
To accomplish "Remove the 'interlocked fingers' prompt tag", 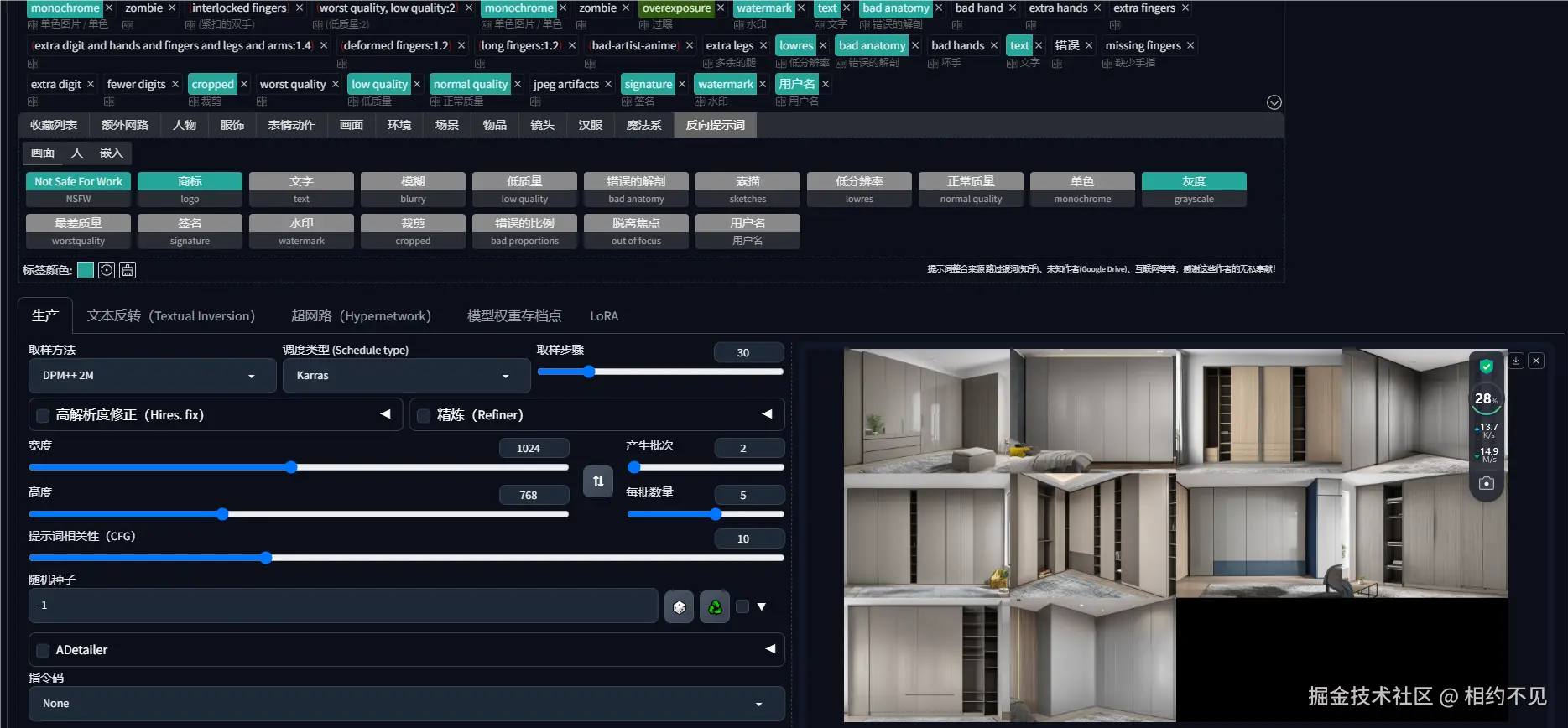I will tap(300, 8).
